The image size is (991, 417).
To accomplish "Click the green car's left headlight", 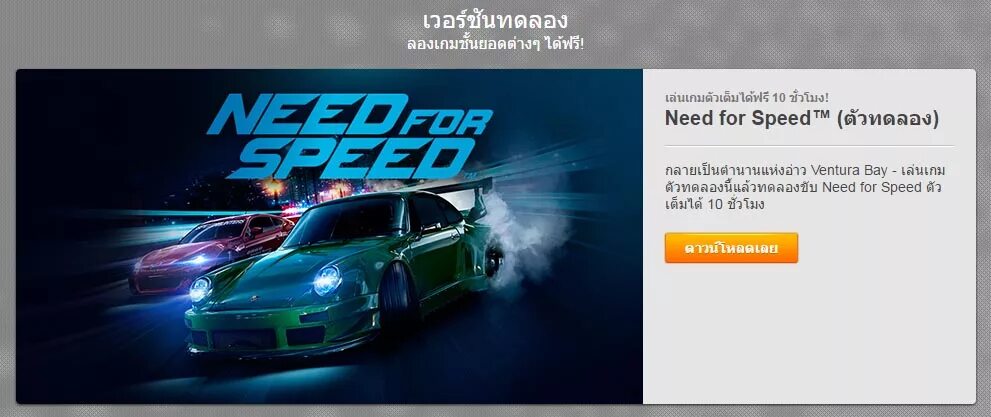I will [200, 288].
